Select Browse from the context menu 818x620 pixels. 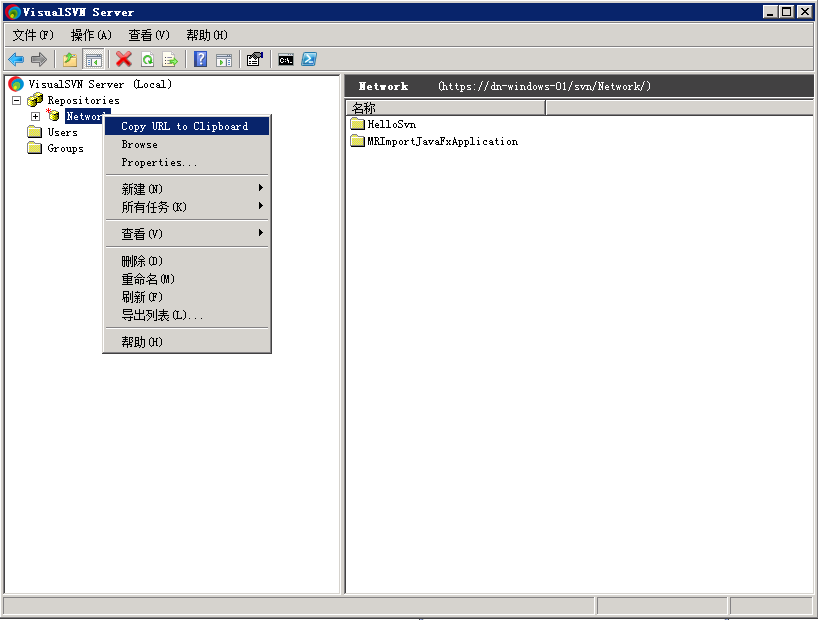[187, 145]
